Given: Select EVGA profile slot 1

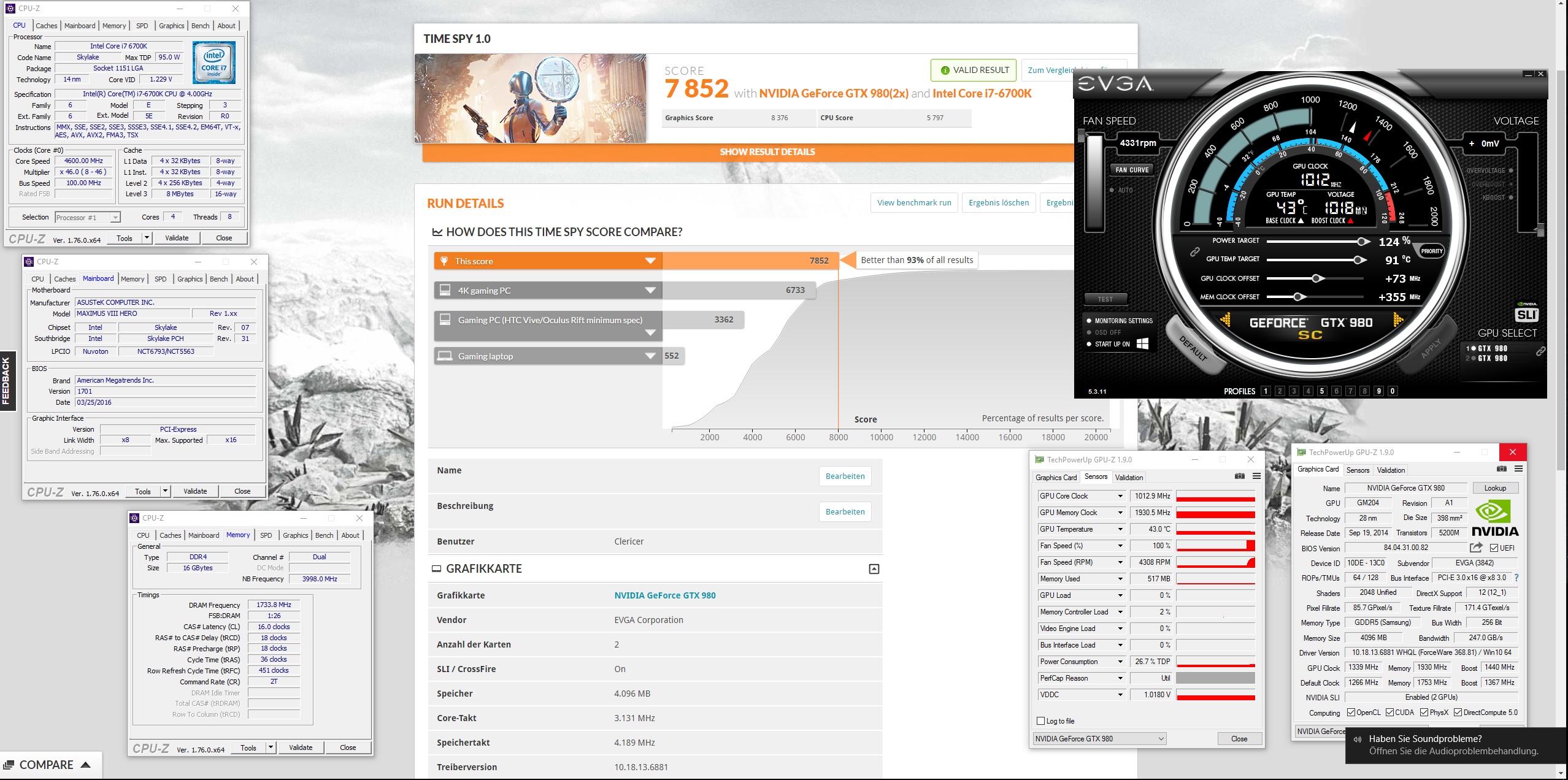Looking at the screenshot, I should 1266,391.
